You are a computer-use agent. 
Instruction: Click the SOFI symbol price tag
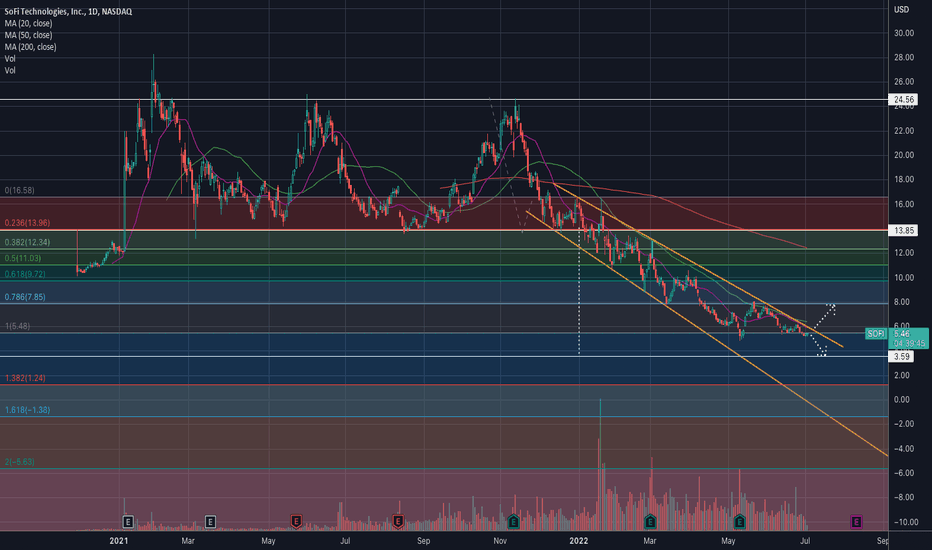tap(876, 334)
